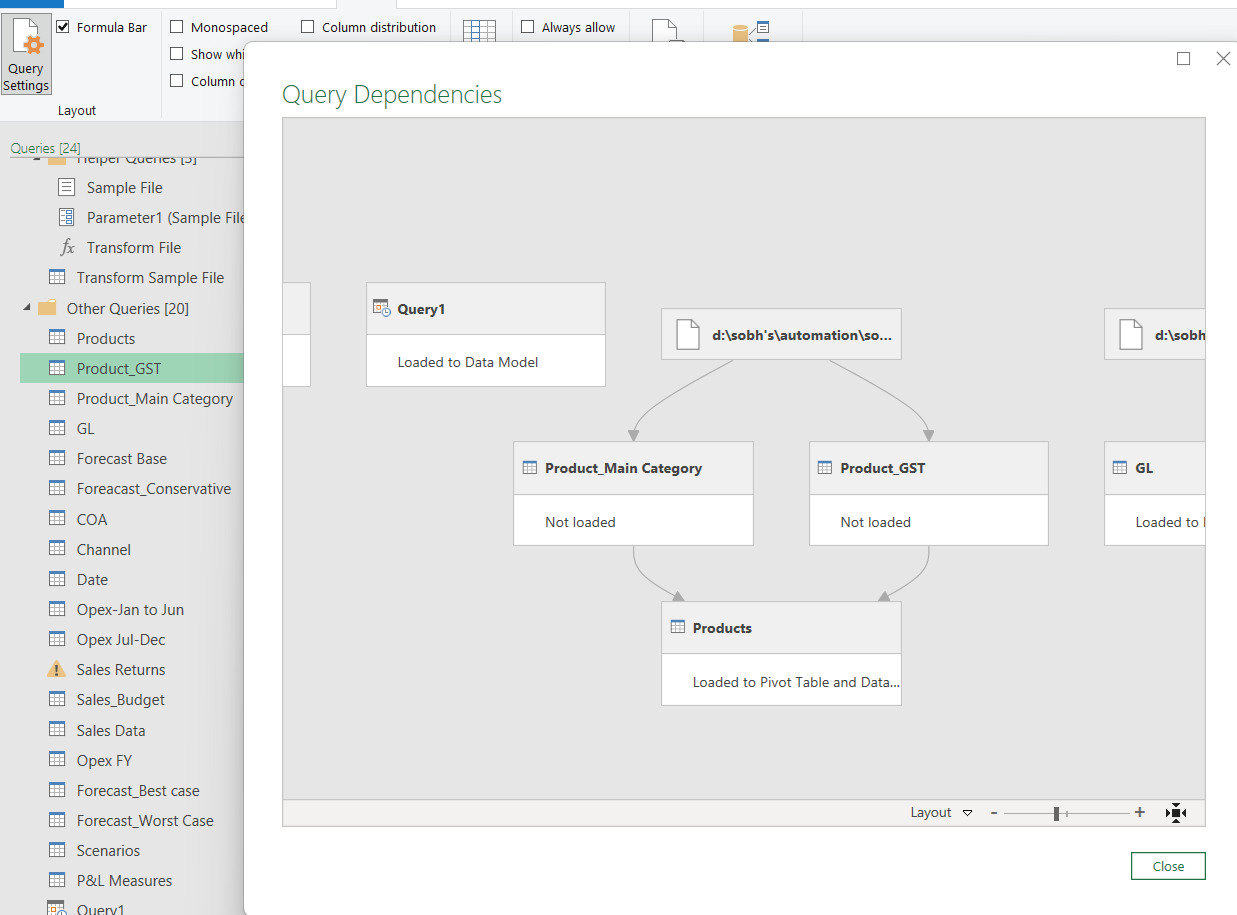The image size is (1237, 915).
Task: Check the Always allow checkbox
Action: 528,27
